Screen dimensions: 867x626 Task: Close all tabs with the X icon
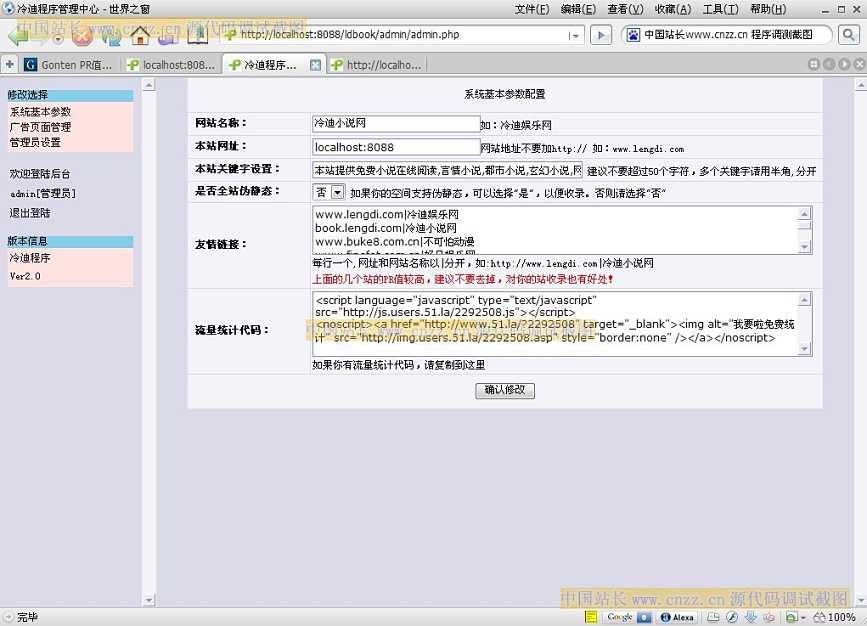click(x=859, y=64)
